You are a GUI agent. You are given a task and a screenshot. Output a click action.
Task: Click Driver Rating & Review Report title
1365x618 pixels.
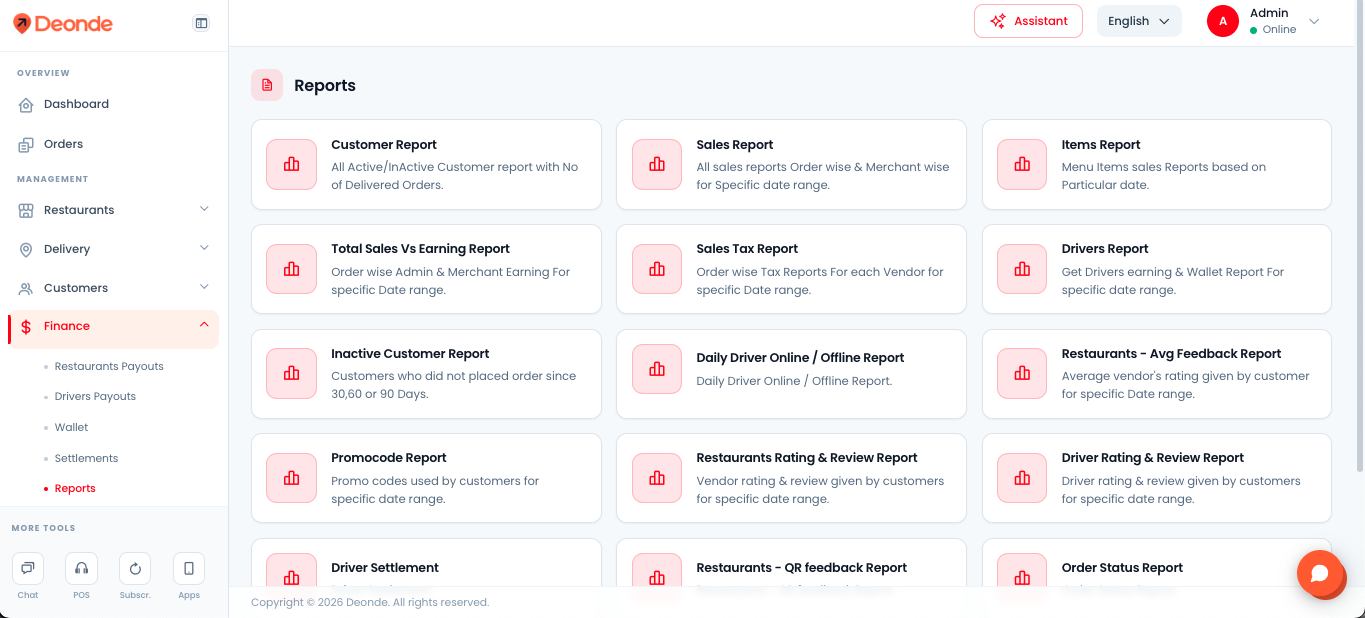point(1153,458)
